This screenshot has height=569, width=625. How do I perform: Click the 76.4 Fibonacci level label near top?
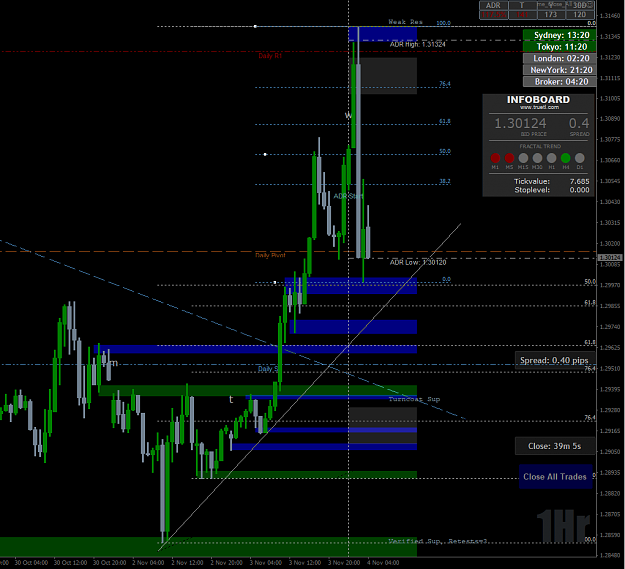pyautogui.click(x=445, y=84)
